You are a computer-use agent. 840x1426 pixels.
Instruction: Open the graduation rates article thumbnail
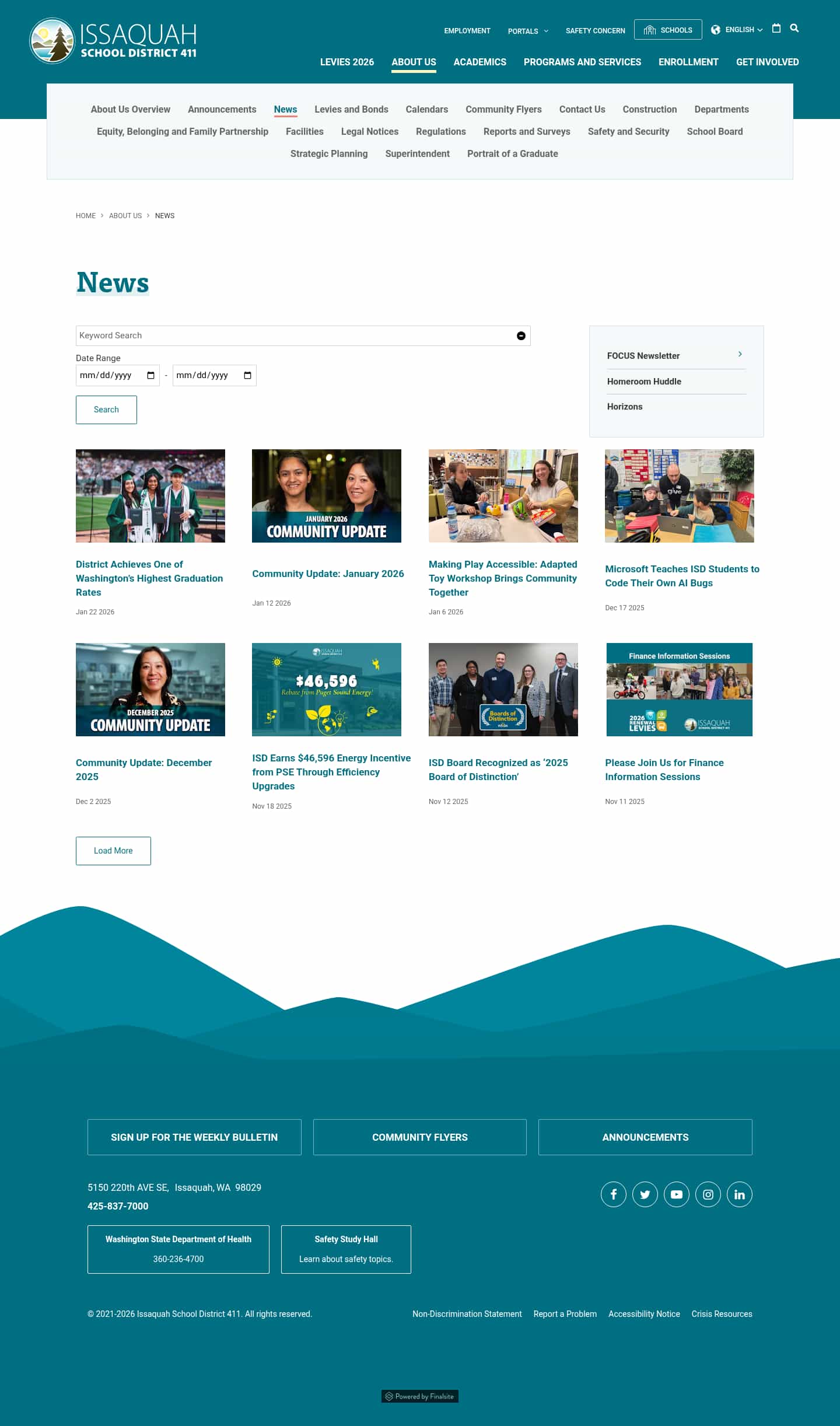(x=150, y=496)
